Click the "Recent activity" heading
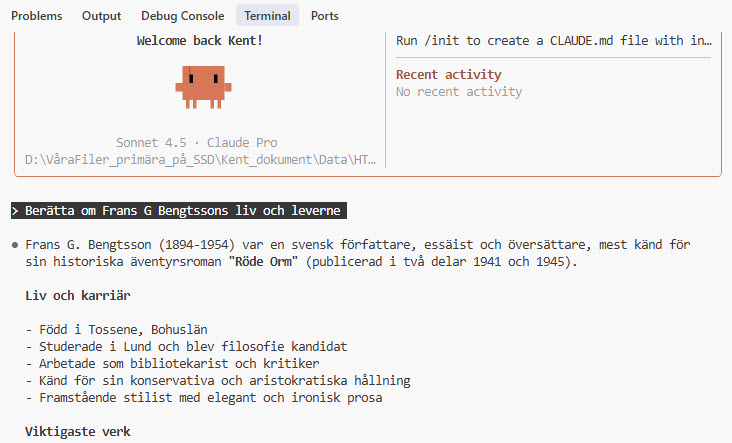 tap(448, 74)
